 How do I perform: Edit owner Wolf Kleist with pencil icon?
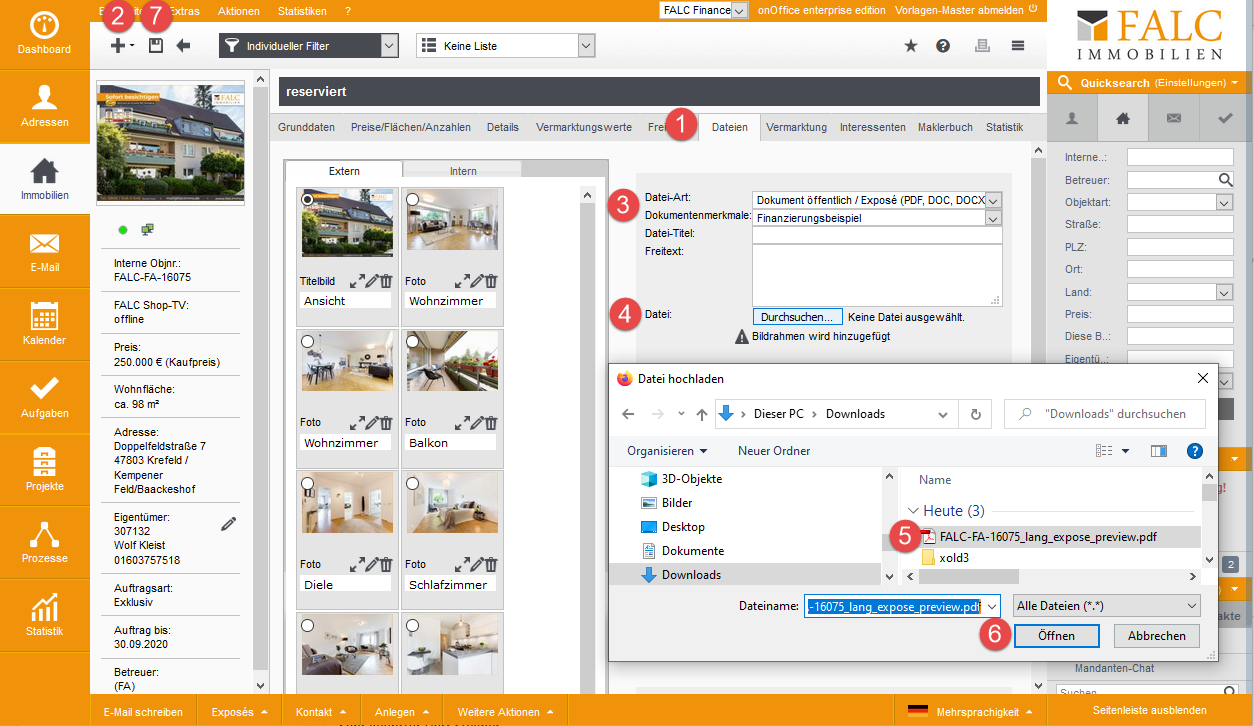coord(229,524)
